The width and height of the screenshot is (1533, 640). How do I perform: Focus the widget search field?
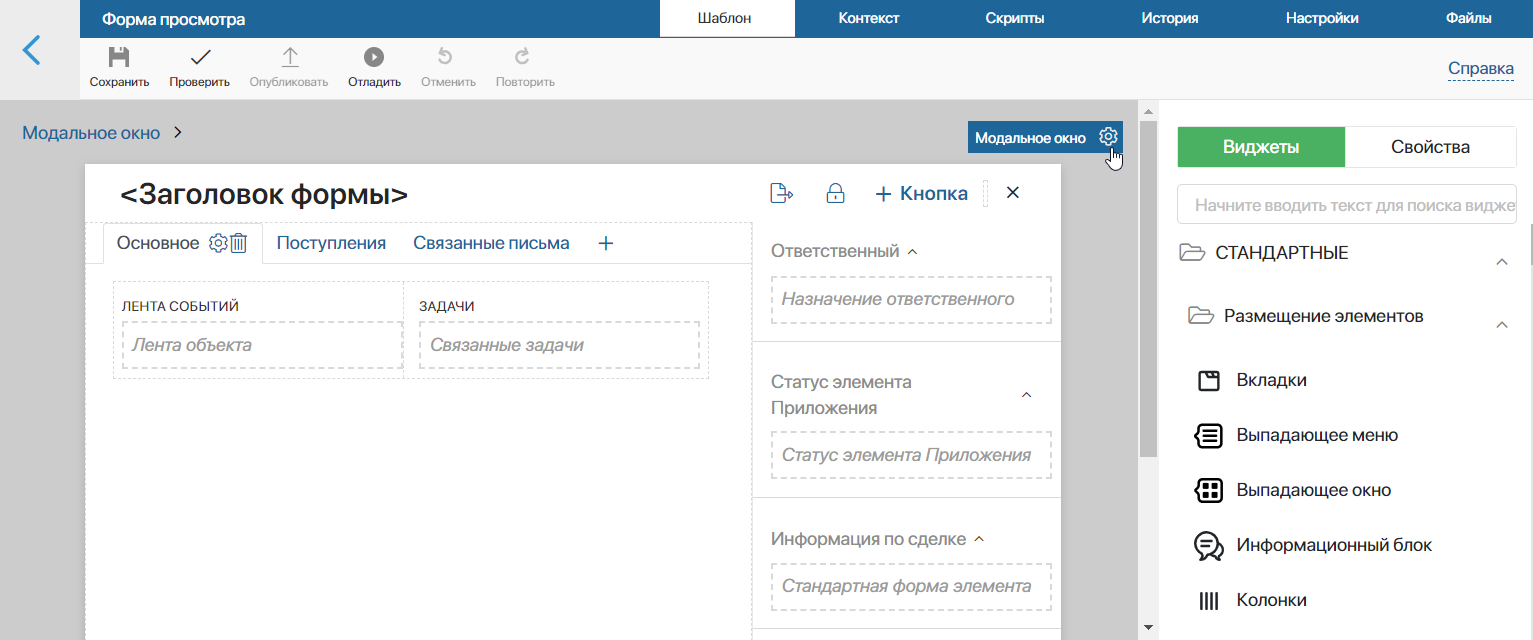(x=1347, y=207)
